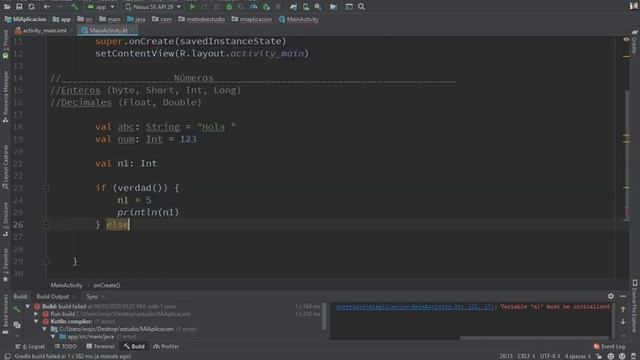Collapse the 'Build: build failed' tree node
Image resolution: width=640 pixels, height=360 pixels.
pos(27,306)
